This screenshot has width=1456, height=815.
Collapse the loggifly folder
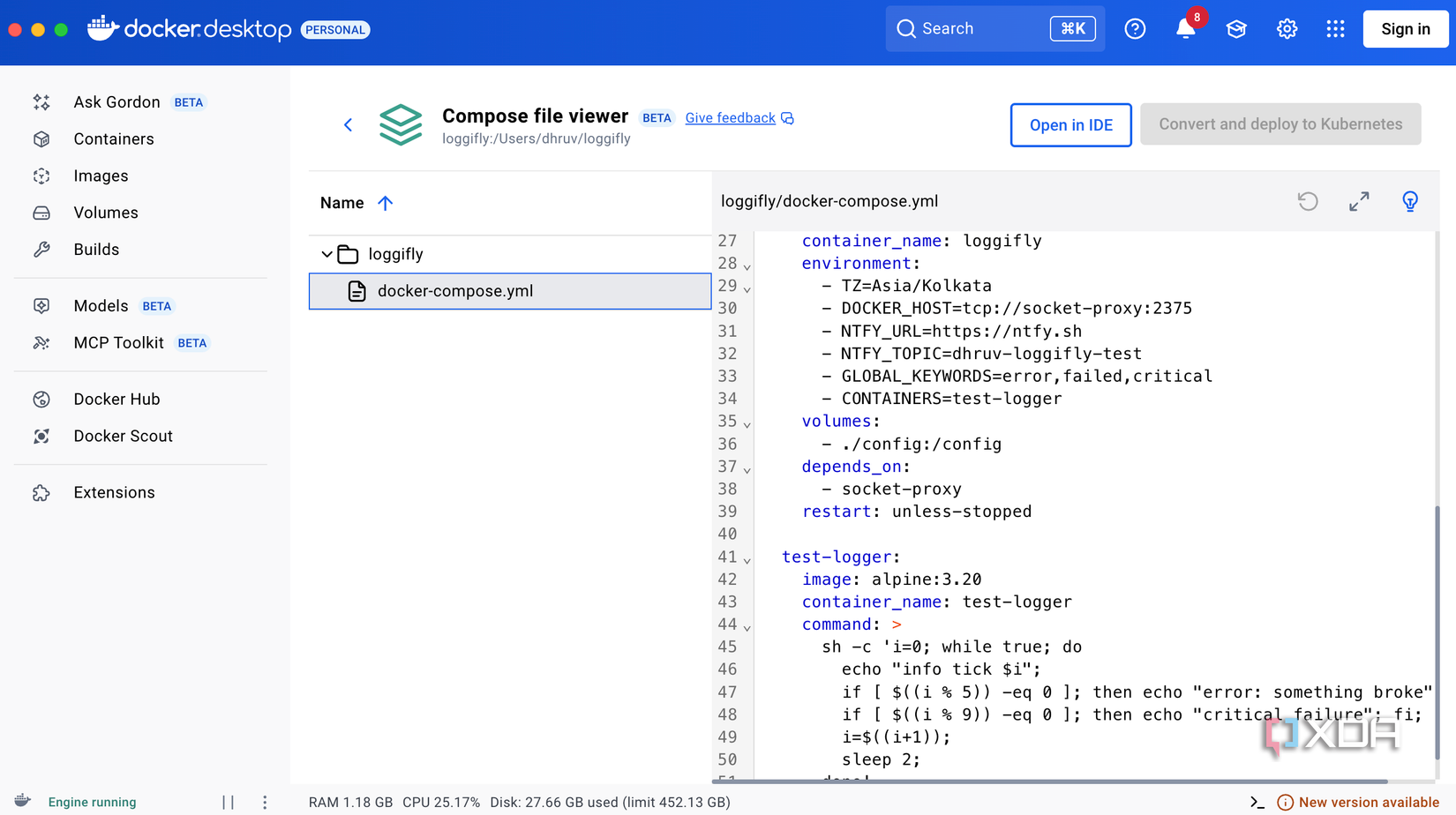(x=326, y=254)
